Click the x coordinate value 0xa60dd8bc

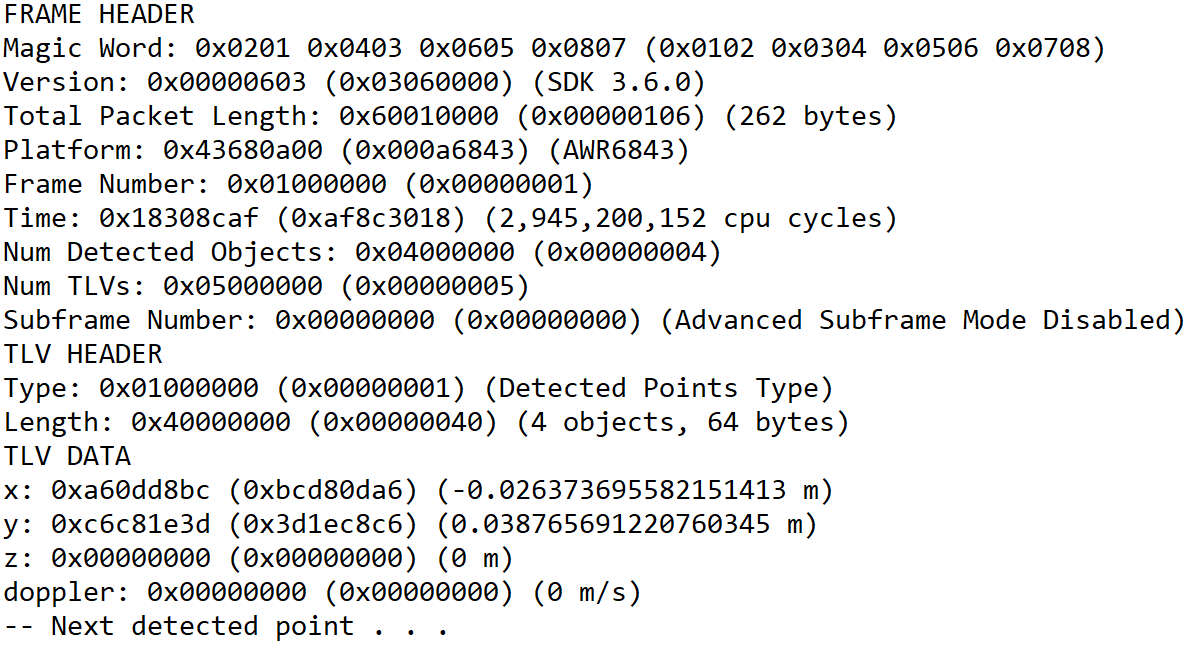(131, 490)
